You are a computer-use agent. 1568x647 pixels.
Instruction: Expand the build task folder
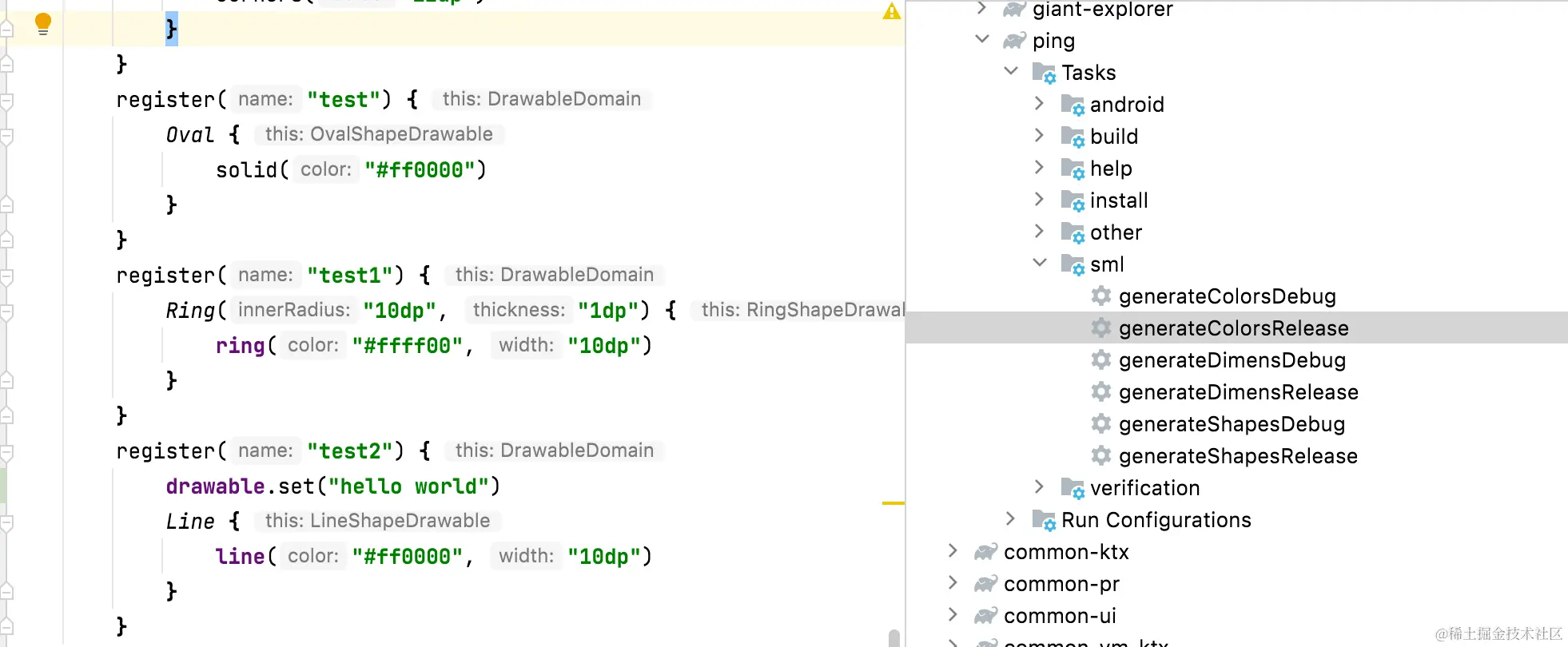[1039, 135]
